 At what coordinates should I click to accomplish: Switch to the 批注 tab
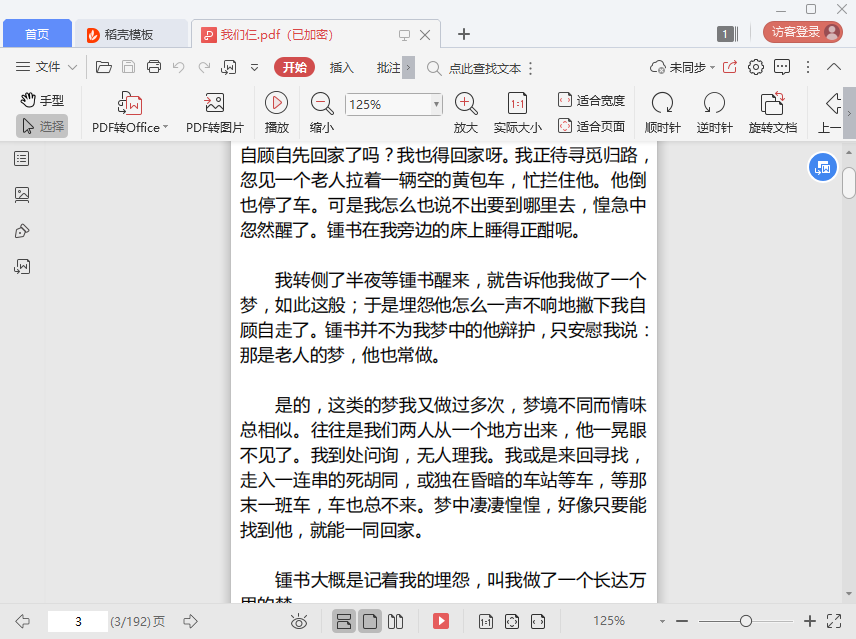388,68
